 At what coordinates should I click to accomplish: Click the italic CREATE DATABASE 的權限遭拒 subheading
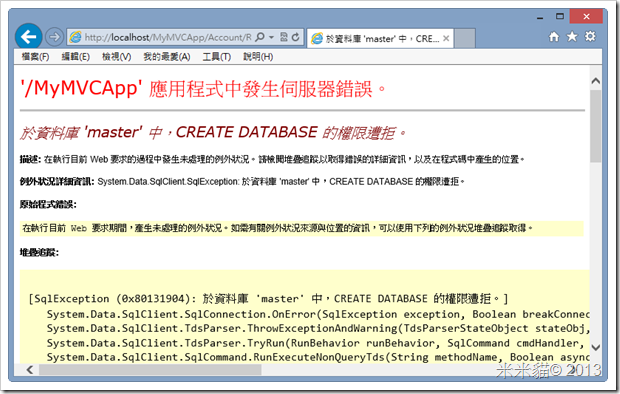[x=213, y=133]
